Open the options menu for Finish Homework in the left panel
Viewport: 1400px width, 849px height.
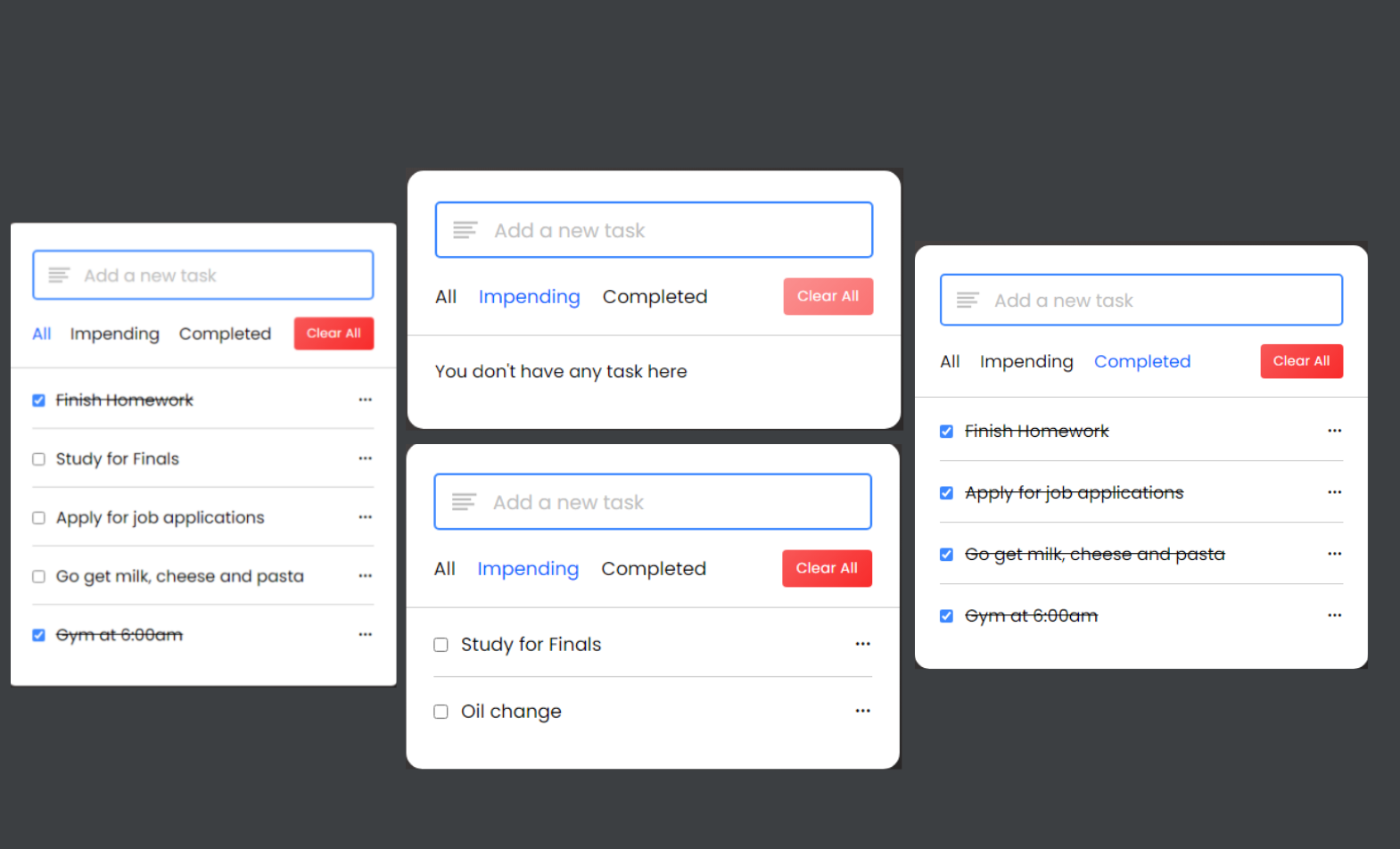(x=366, y=400)
